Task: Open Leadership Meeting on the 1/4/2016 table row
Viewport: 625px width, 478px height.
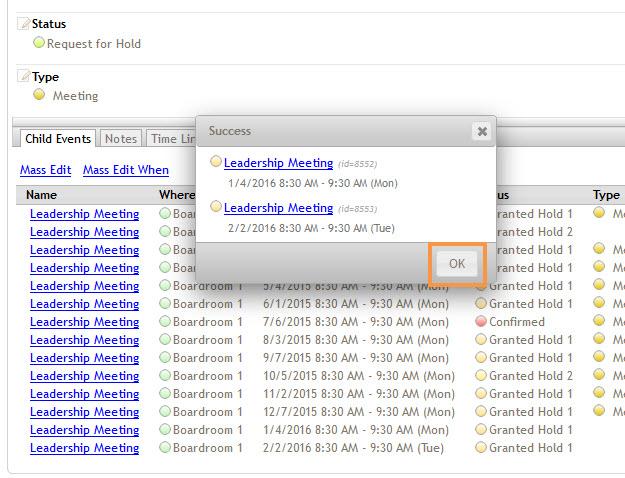Action: (x=85, y=430)
